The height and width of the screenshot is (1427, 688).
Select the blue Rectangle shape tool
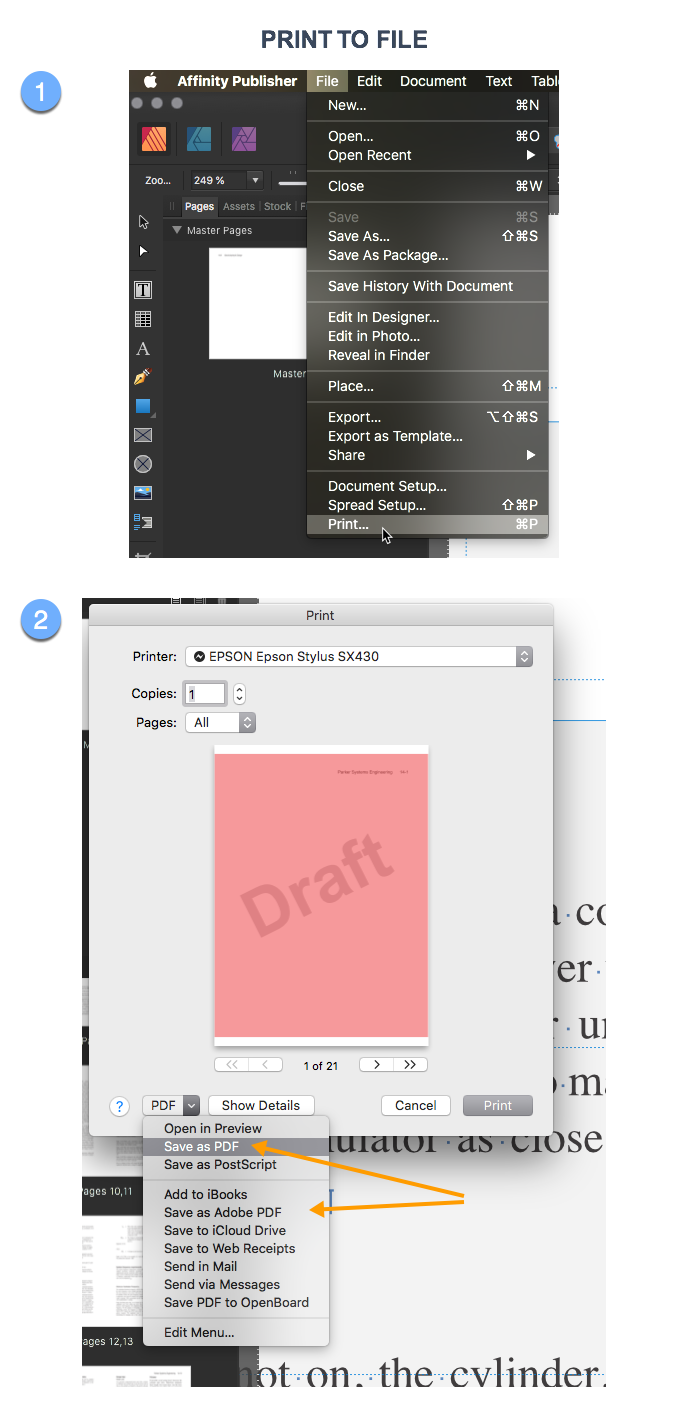(x=143, y=407)
